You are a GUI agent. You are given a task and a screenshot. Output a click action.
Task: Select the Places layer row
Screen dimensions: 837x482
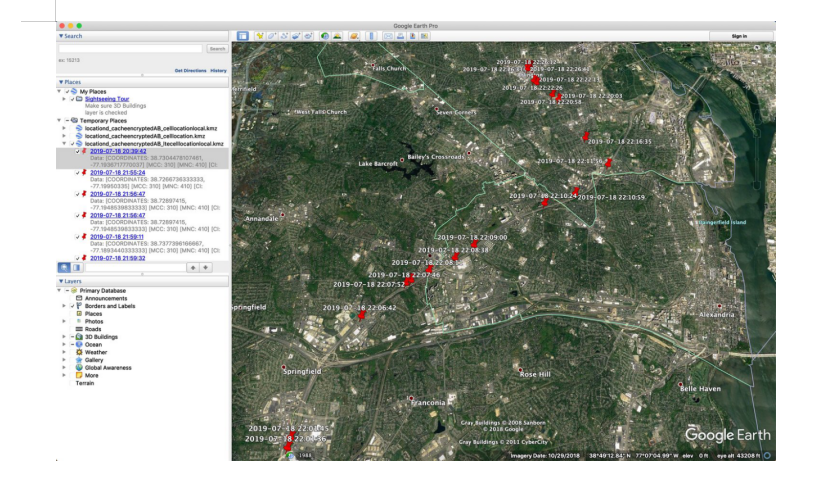tap(93, 314)
